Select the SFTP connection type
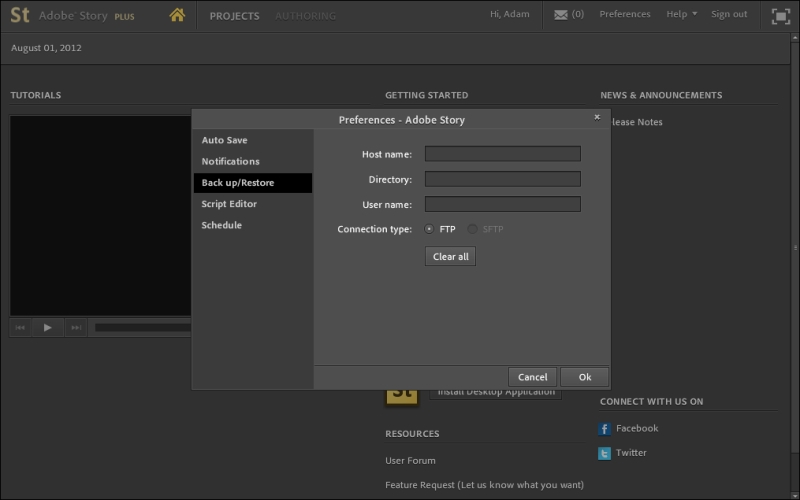The height and width of the screenshot is (500, 800). coord(472,229)
